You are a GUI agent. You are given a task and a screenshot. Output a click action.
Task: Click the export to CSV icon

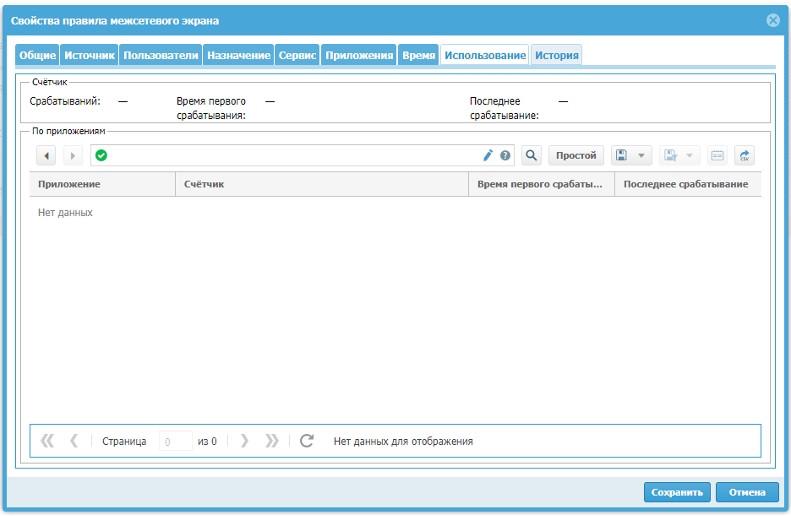[x=744, y=156]
